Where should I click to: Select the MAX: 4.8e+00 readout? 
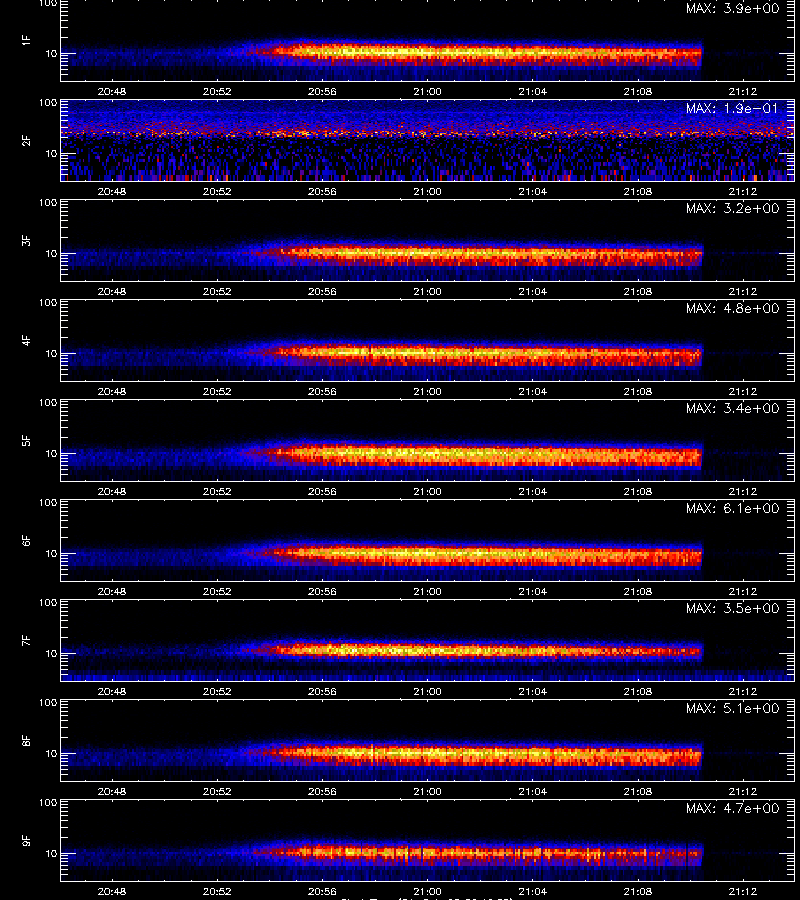coord(733,308)
